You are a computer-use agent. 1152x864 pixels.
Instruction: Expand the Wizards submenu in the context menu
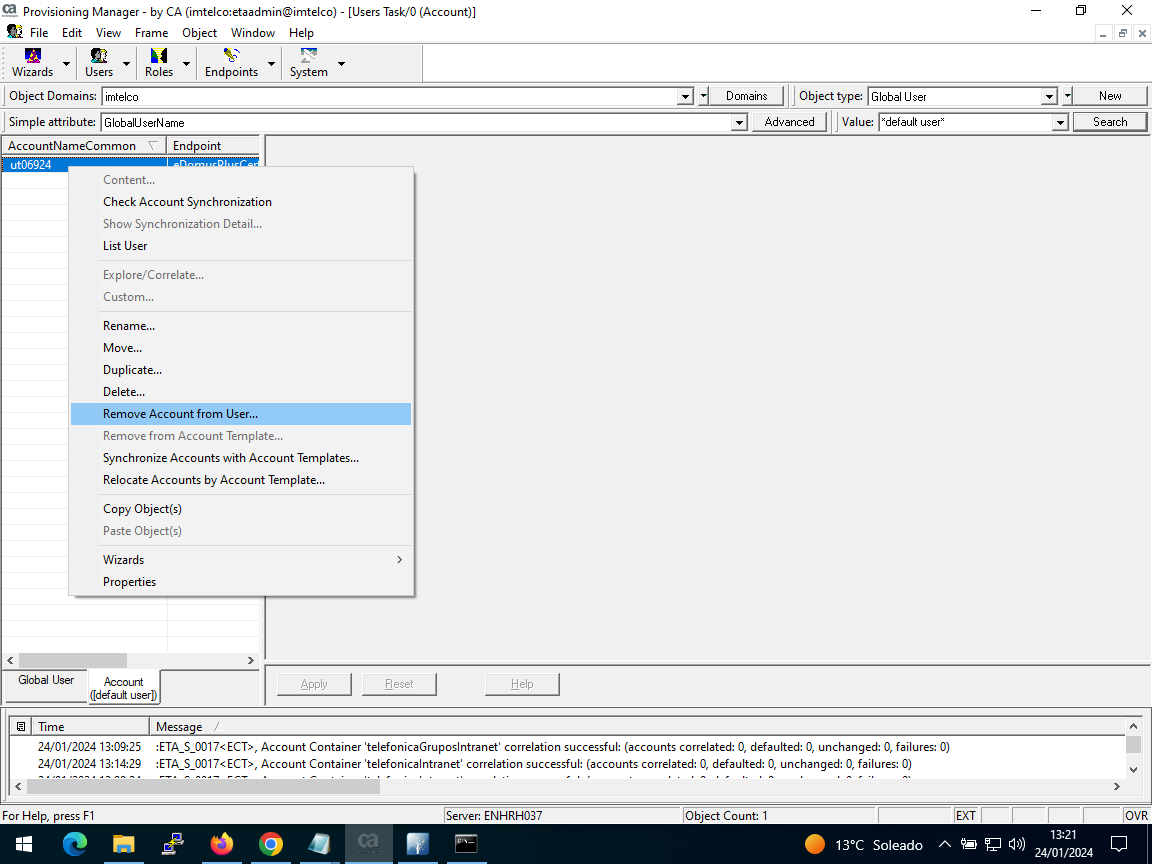click(123, 559)
